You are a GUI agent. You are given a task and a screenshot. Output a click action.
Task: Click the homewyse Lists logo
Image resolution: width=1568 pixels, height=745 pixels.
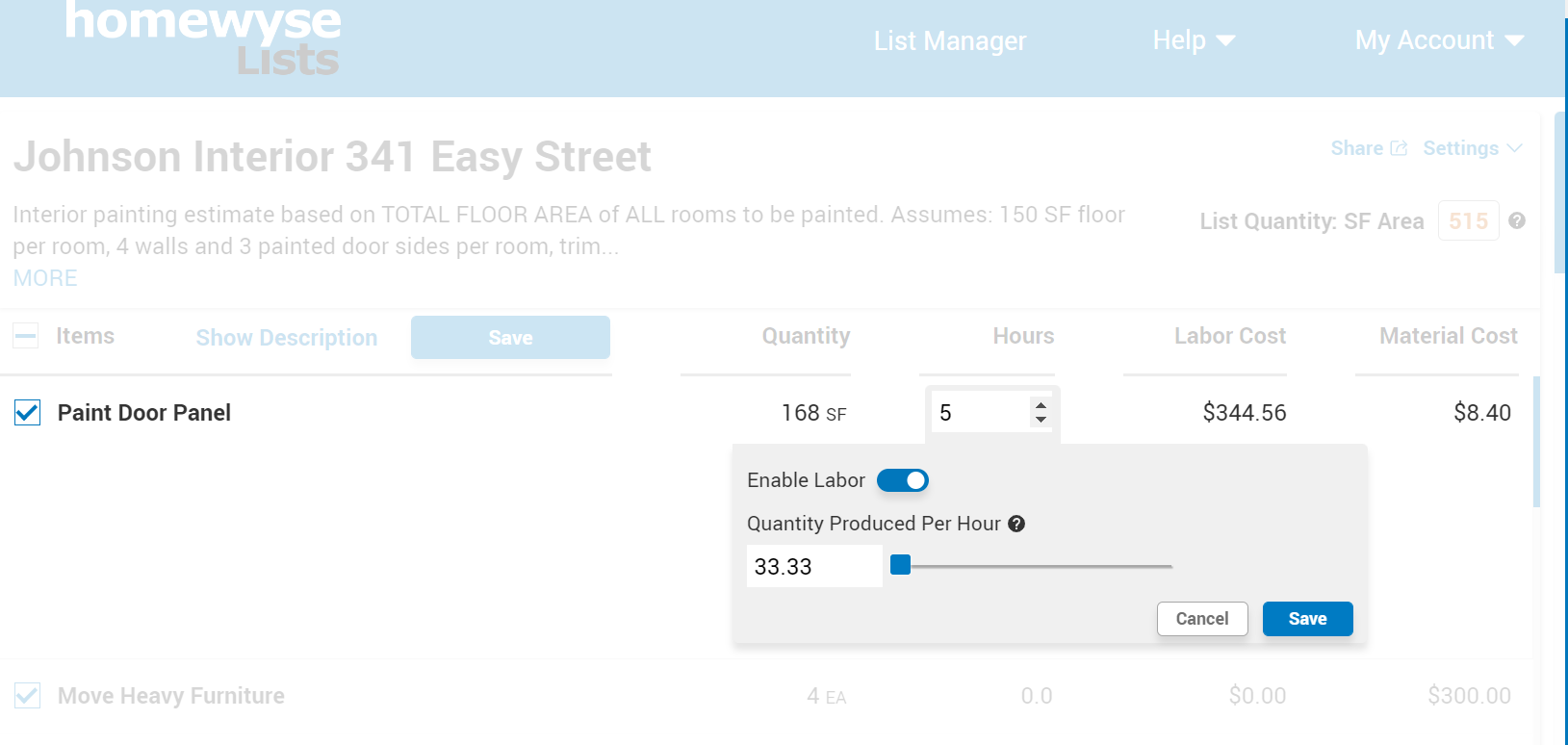(x=202, y=39)
